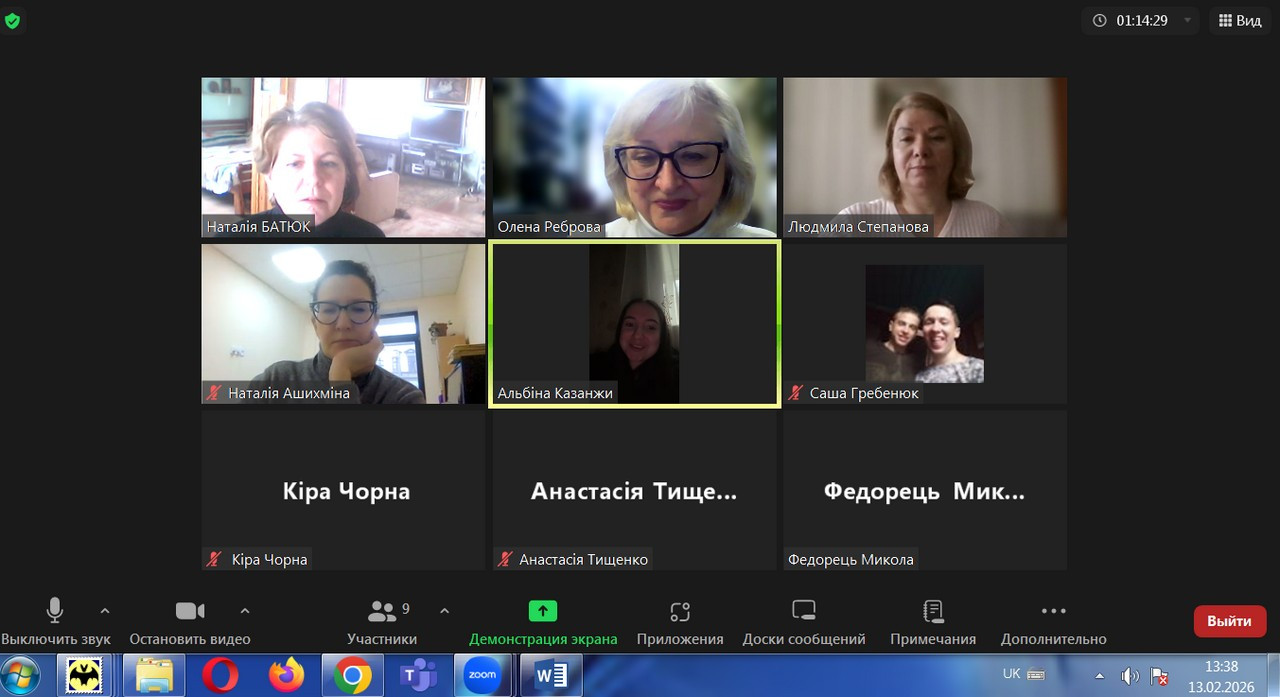1280x697 pixels.
Task: Open Дополнительно more options
Action: (x=1054, y=621)
